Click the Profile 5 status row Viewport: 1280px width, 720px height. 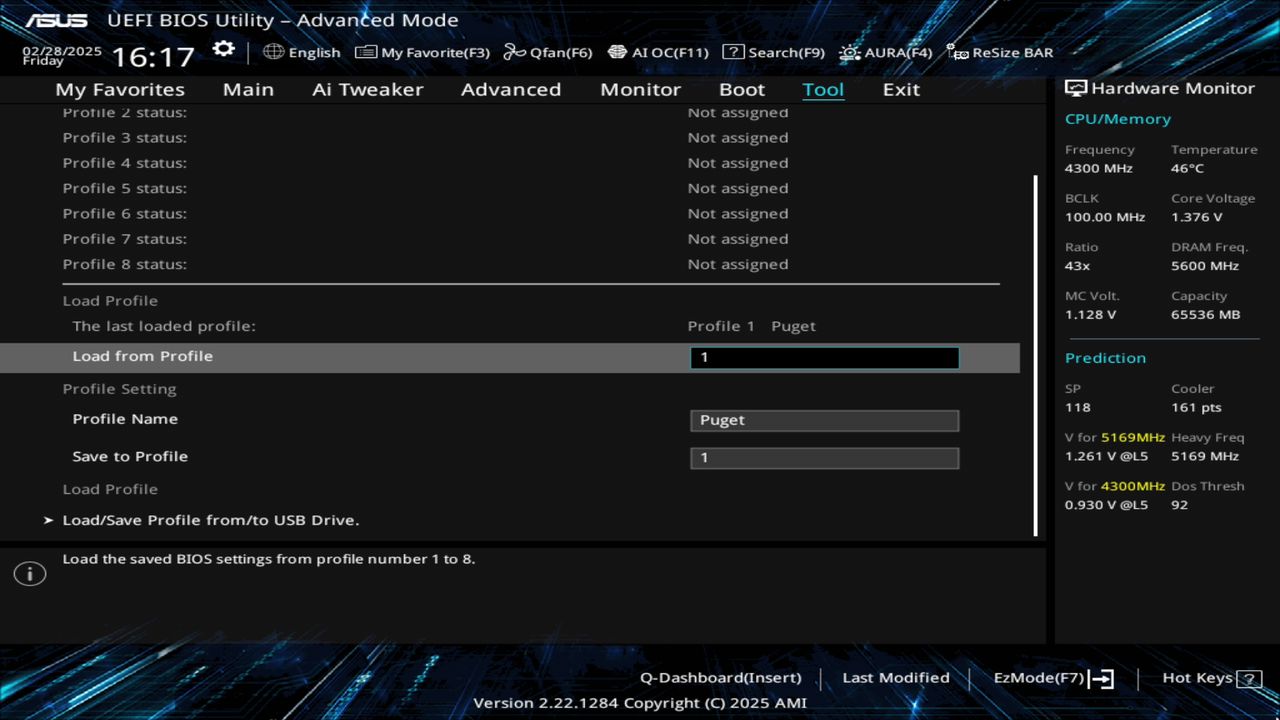click(x=425, y=188)
